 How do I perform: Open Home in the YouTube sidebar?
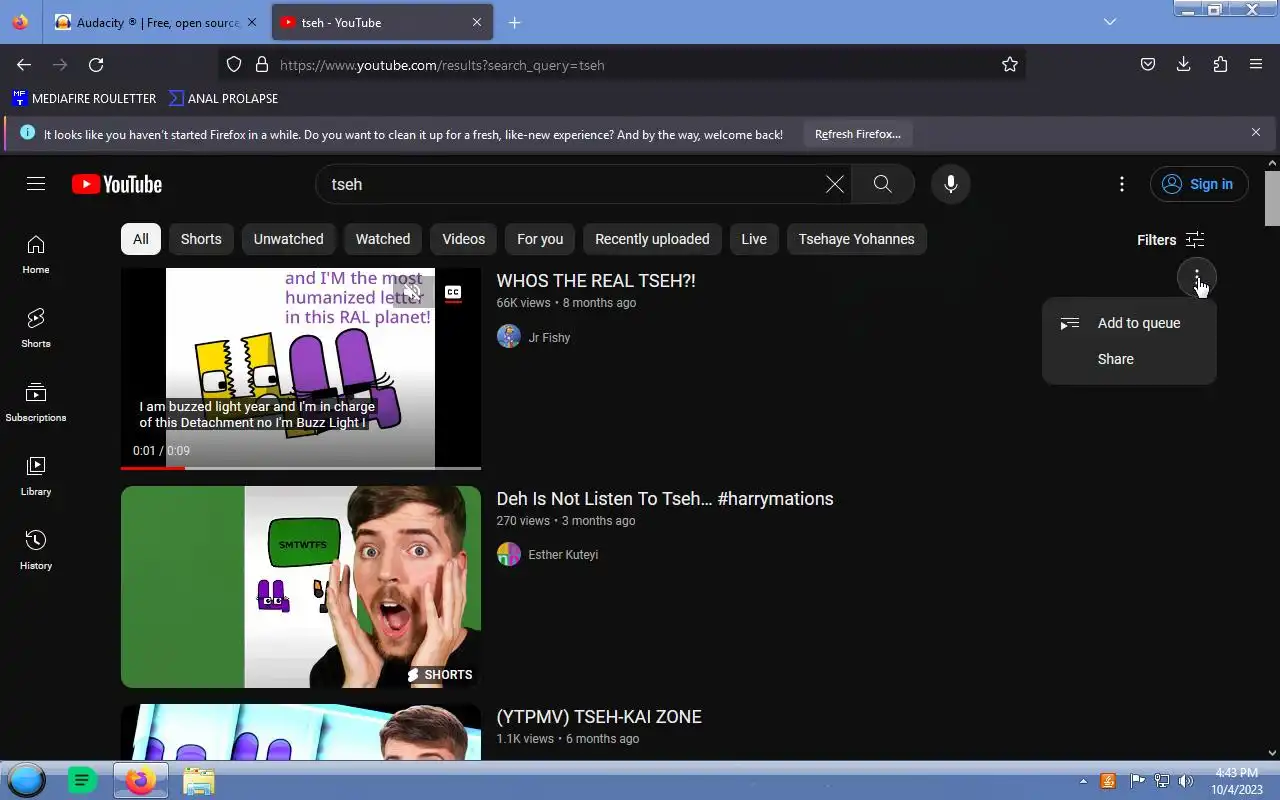tap(36, 254)
